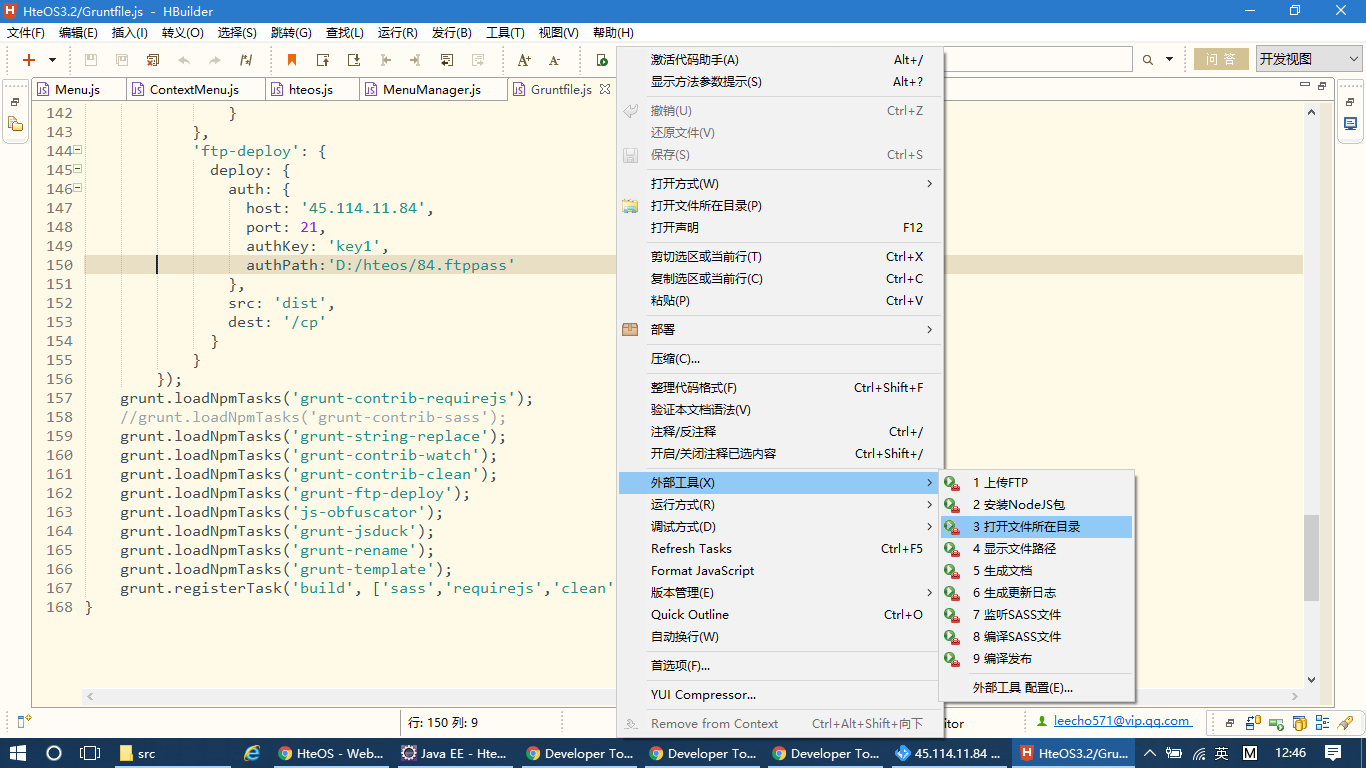Click the 部署 deploy icon in the context menu
The width and height of the screenshot is (1366, 768).
click(629, 328)
